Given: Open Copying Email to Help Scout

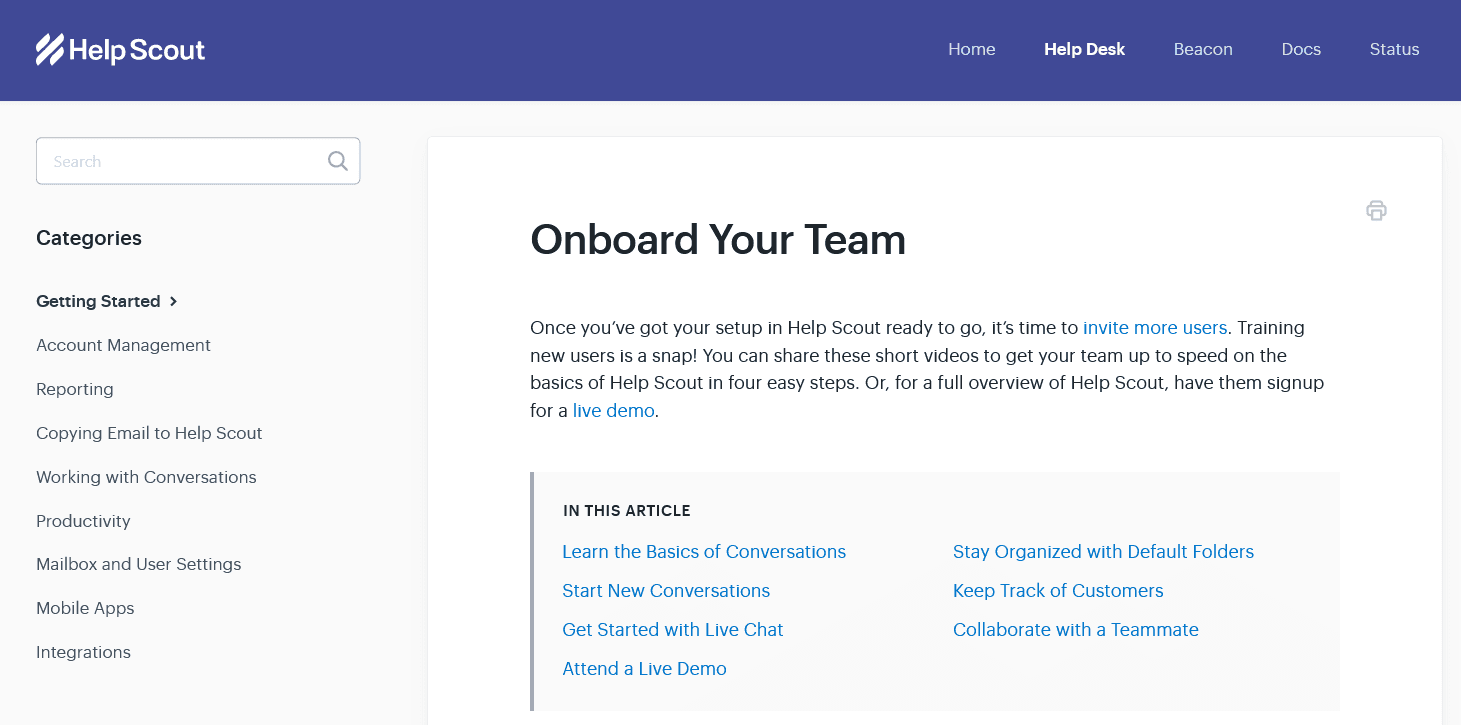Looking at the screenshot, I should click(x=149, y=433).
